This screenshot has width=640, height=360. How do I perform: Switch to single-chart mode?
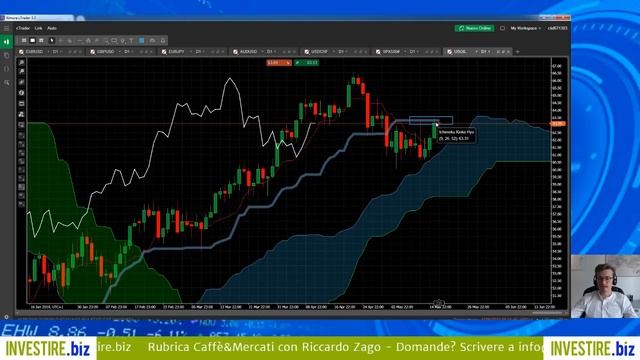[x=32, y=40]
